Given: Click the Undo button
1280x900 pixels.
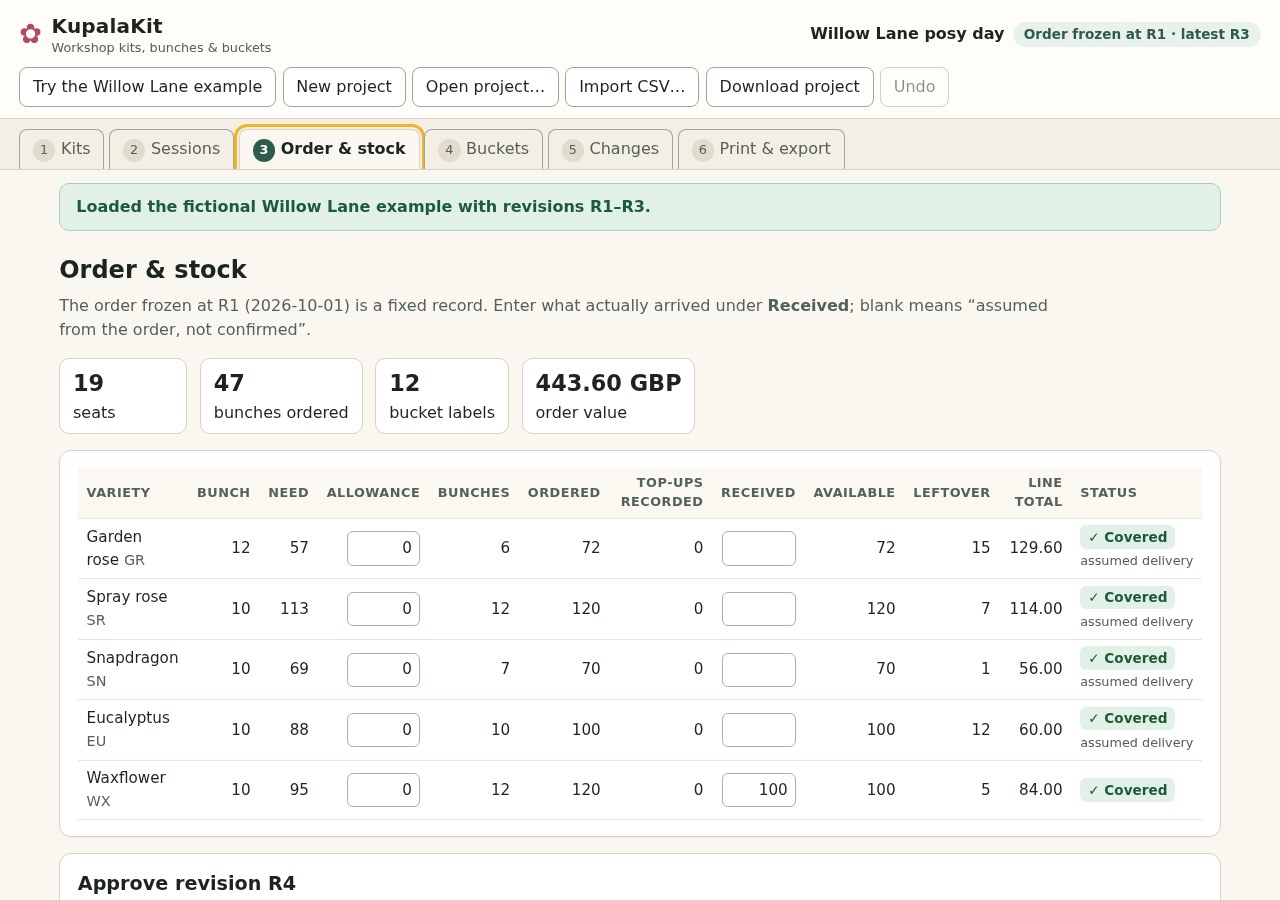Looking at the screenshot, I should (914, 87).
